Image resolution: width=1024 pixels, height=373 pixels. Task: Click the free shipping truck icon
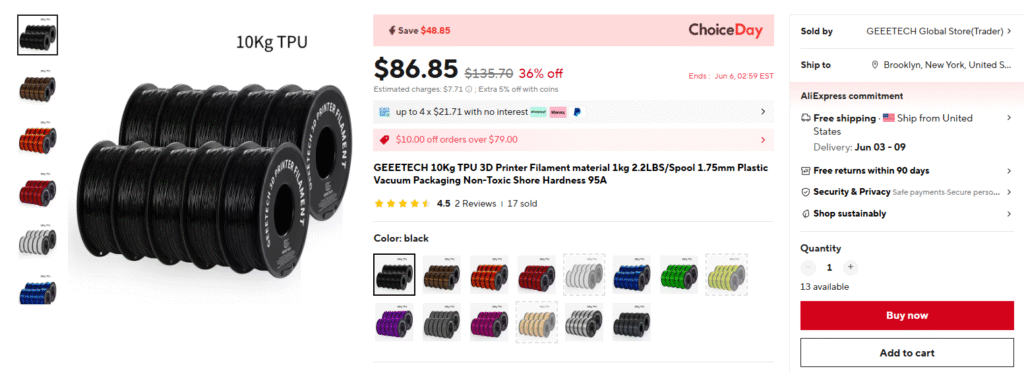click(806, 118)
